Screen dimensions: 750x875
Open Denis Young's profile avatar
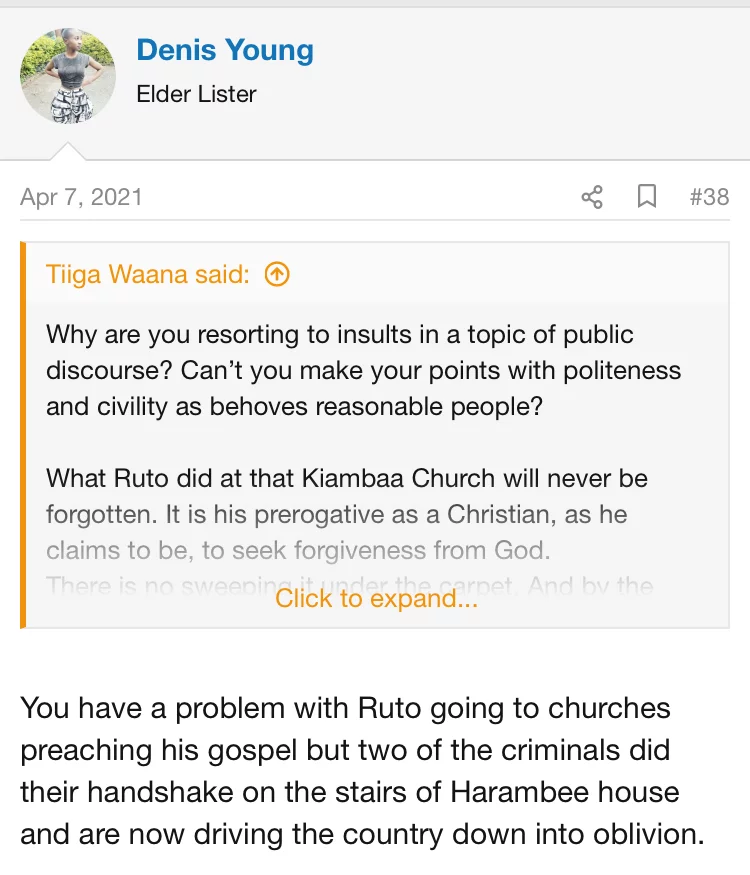pos(68,77)
